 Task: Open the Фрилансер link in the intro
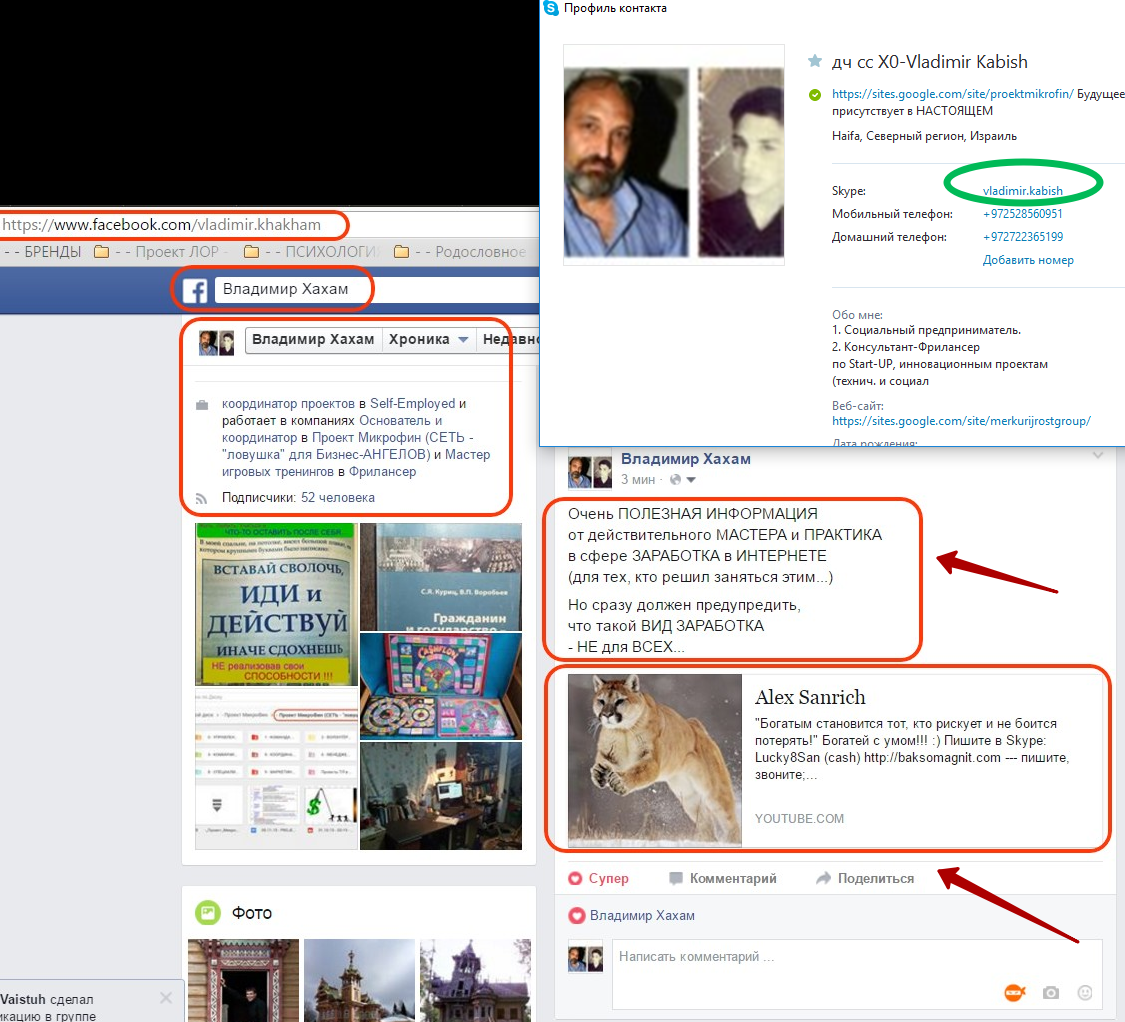[382, 472]
